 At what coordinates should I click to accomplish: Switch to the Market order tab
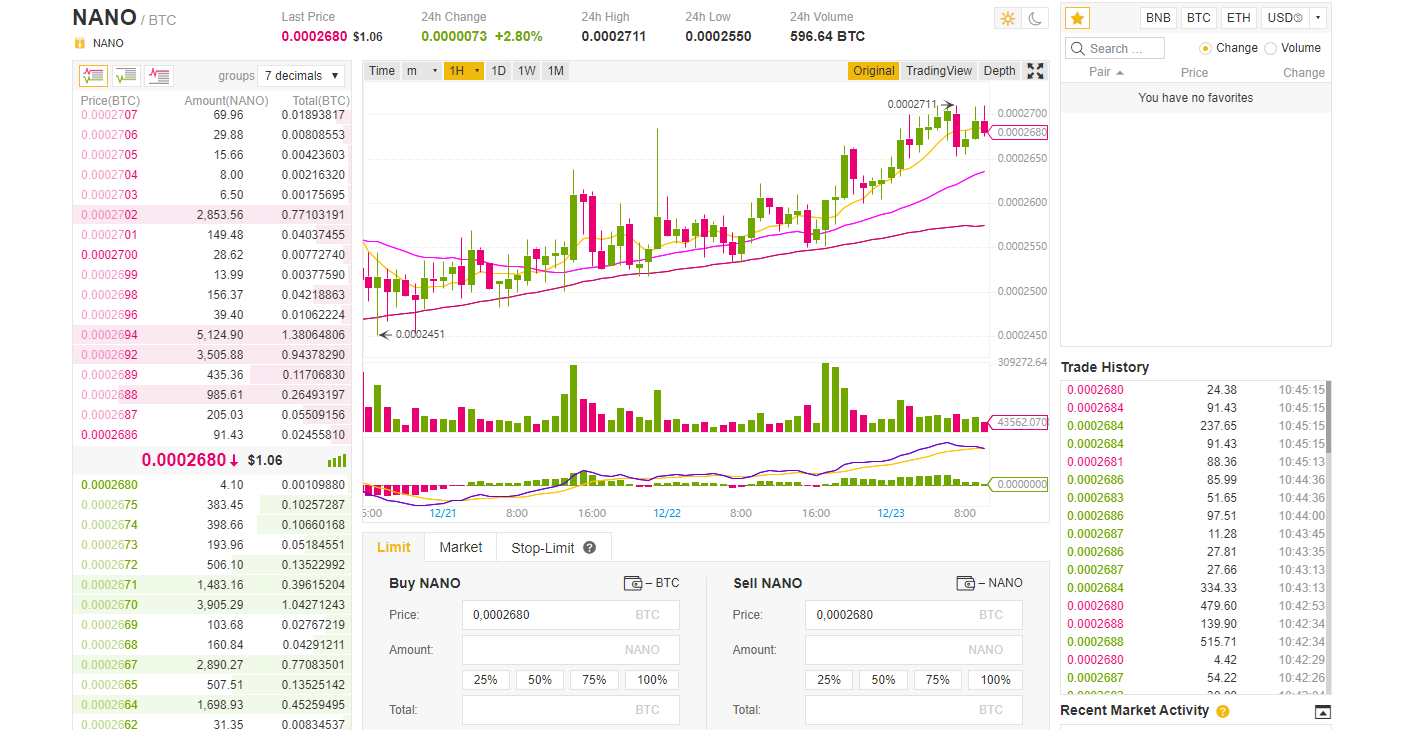point(460,547)
